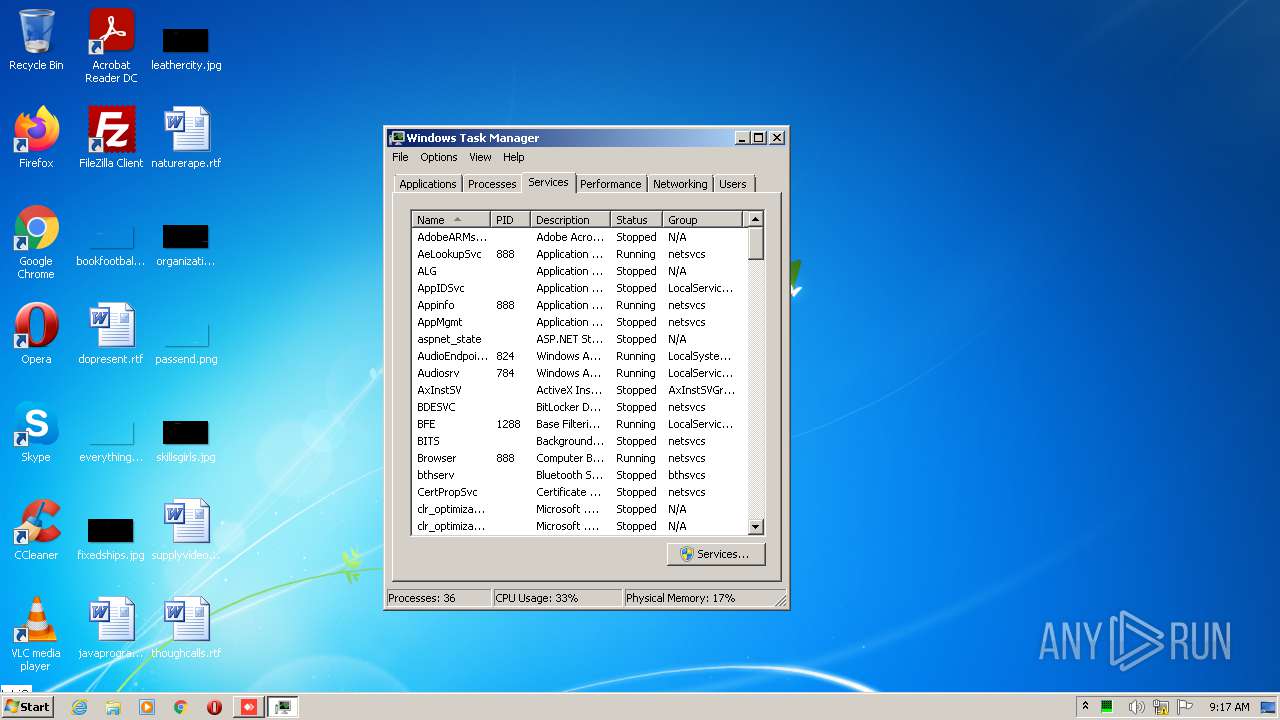Open the media player taskbar icon
The image size is (1280, 720).
(147, 707)
